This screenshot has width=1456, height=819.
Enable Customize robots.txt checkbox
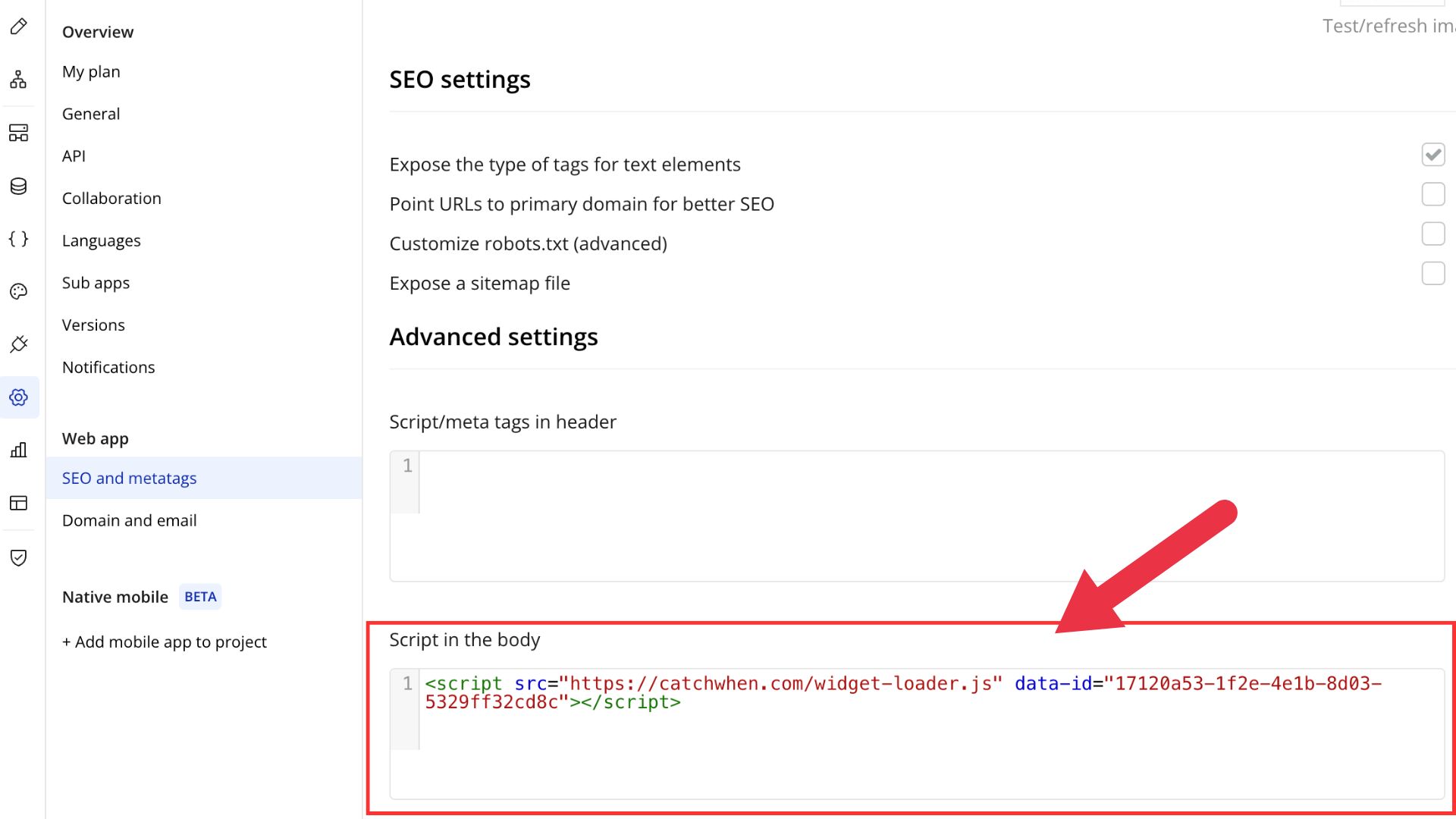click(1433, 234)
